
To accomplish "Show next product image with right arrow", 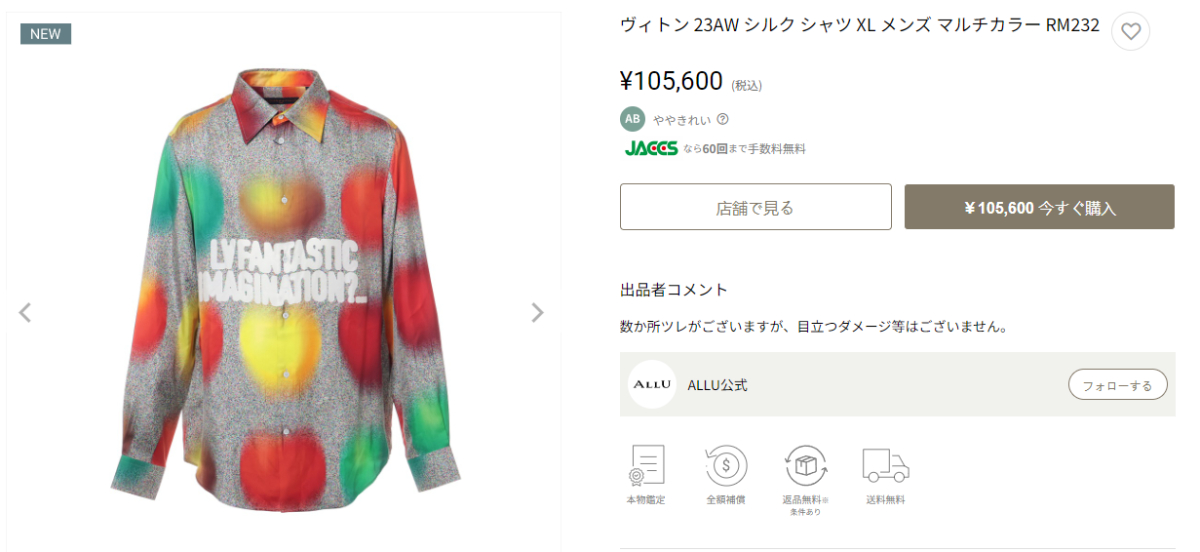I will coord(537,313).
